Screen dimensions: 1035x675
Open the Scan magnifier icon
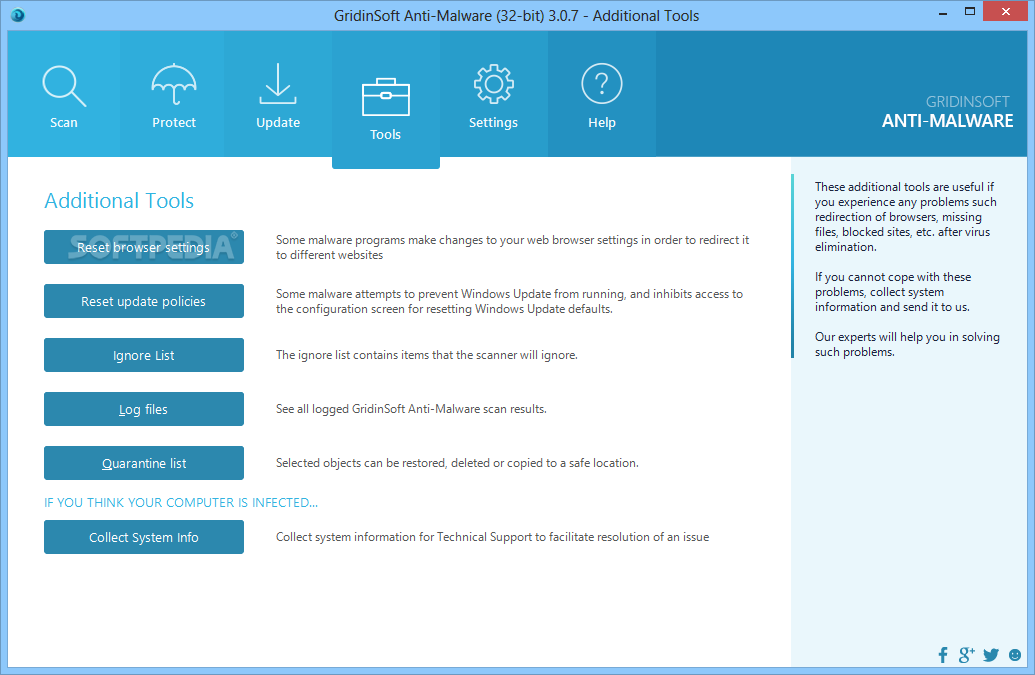(64, 85)
